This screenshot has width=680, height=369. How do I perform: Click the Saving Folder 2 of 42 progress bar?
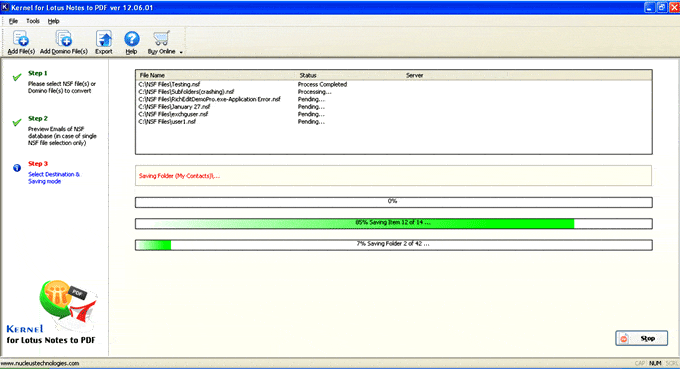pos(393,245)
